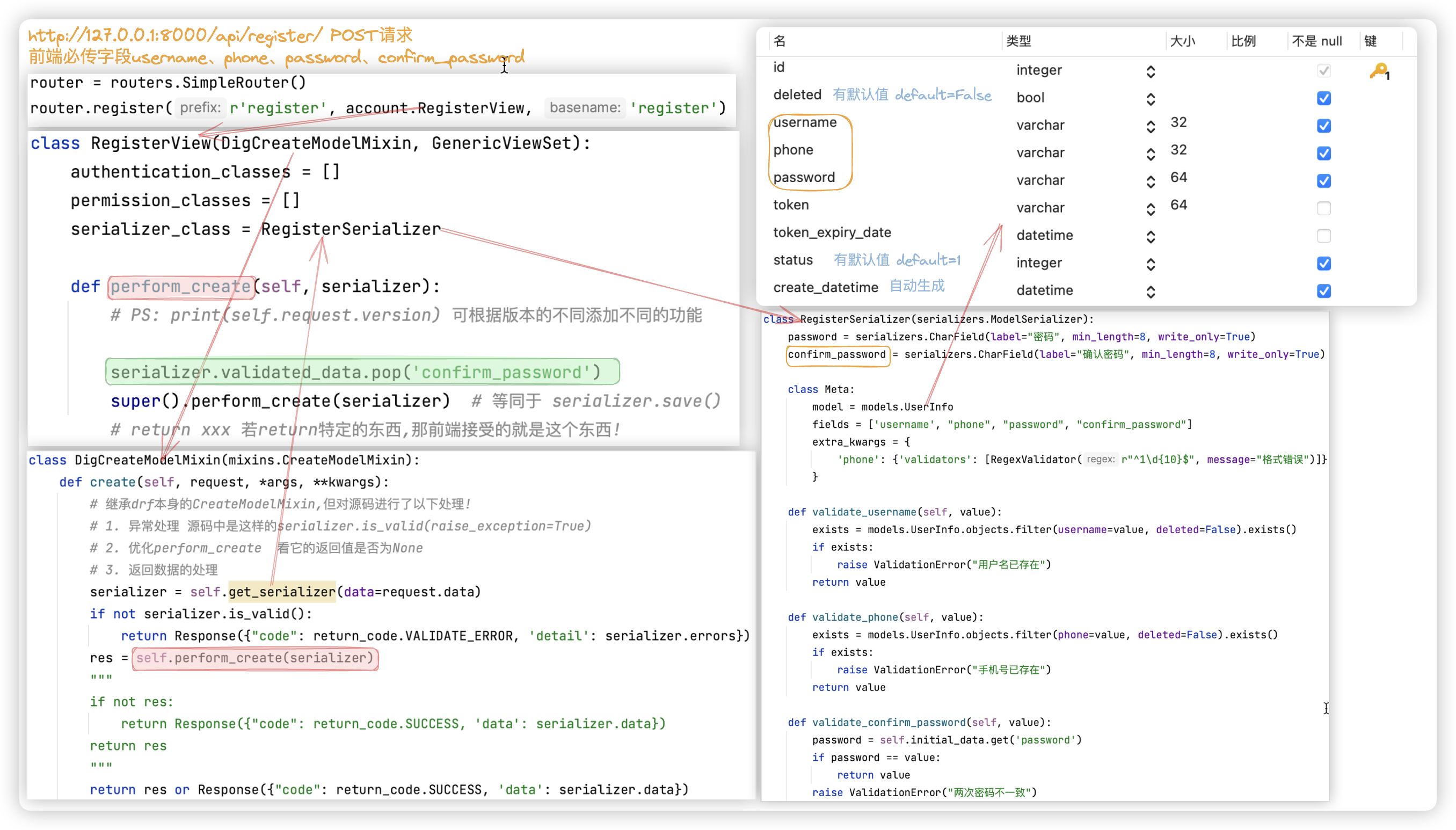Image resolution: width=1456 pixels, height=830 pixels.
Task: Open type stepper for deleted bool
Action: (1150, 99)
